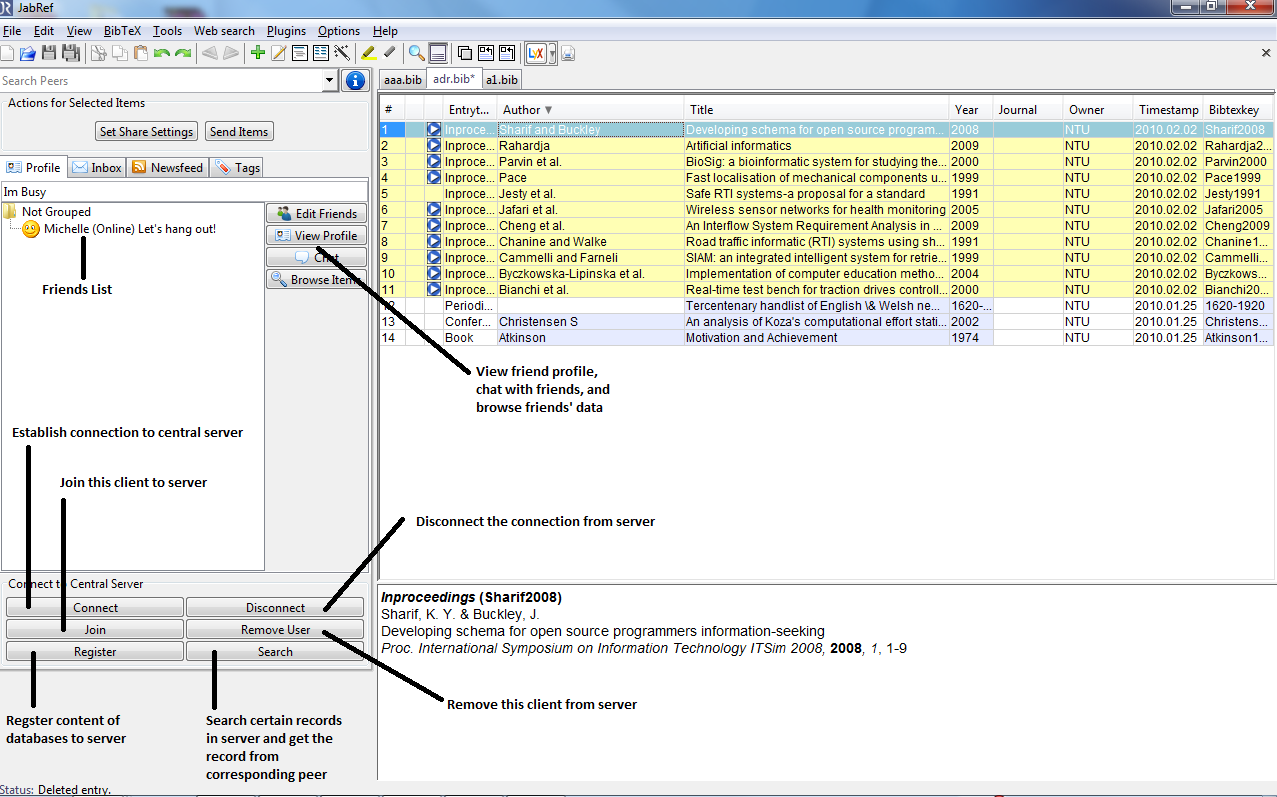Open the Options menu
The image size is (1277, 797).
(x=339, y=31)
